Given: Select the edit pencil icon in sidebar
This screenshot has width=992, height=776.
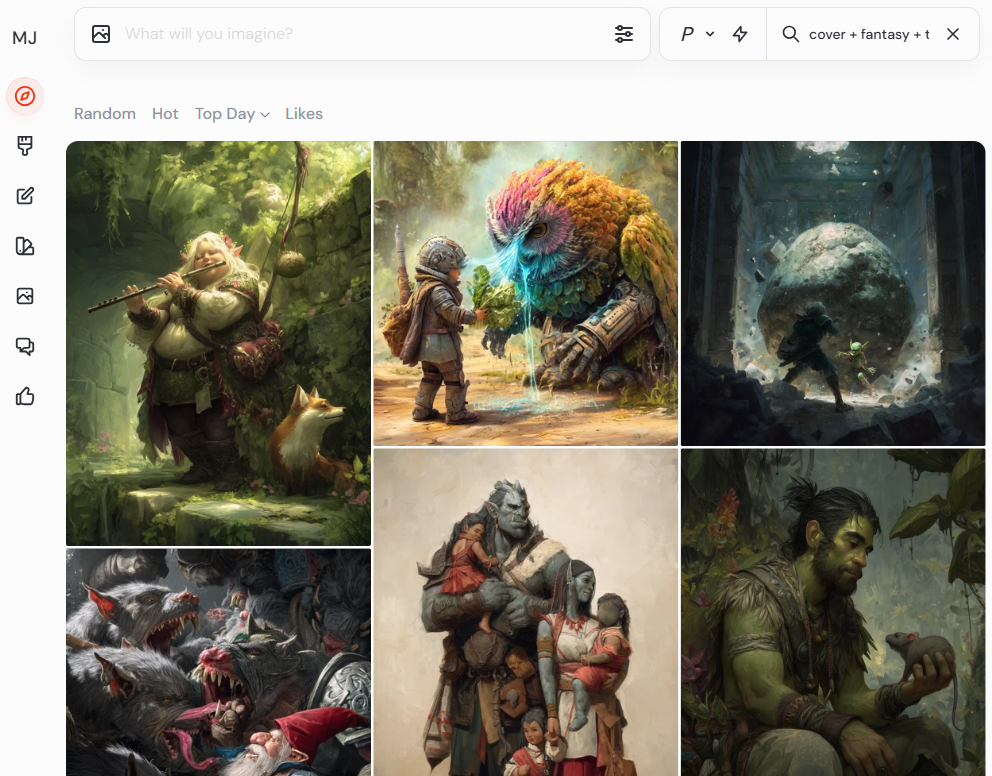Looking at the screenshot, I should click(x=25, y=196).
